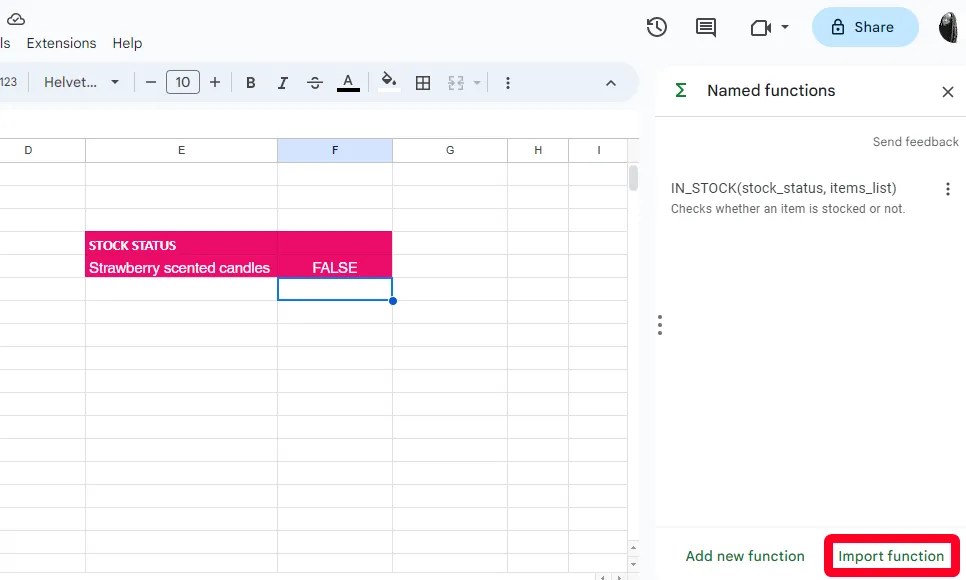Open the fill color tool

[x=388, y=82]
